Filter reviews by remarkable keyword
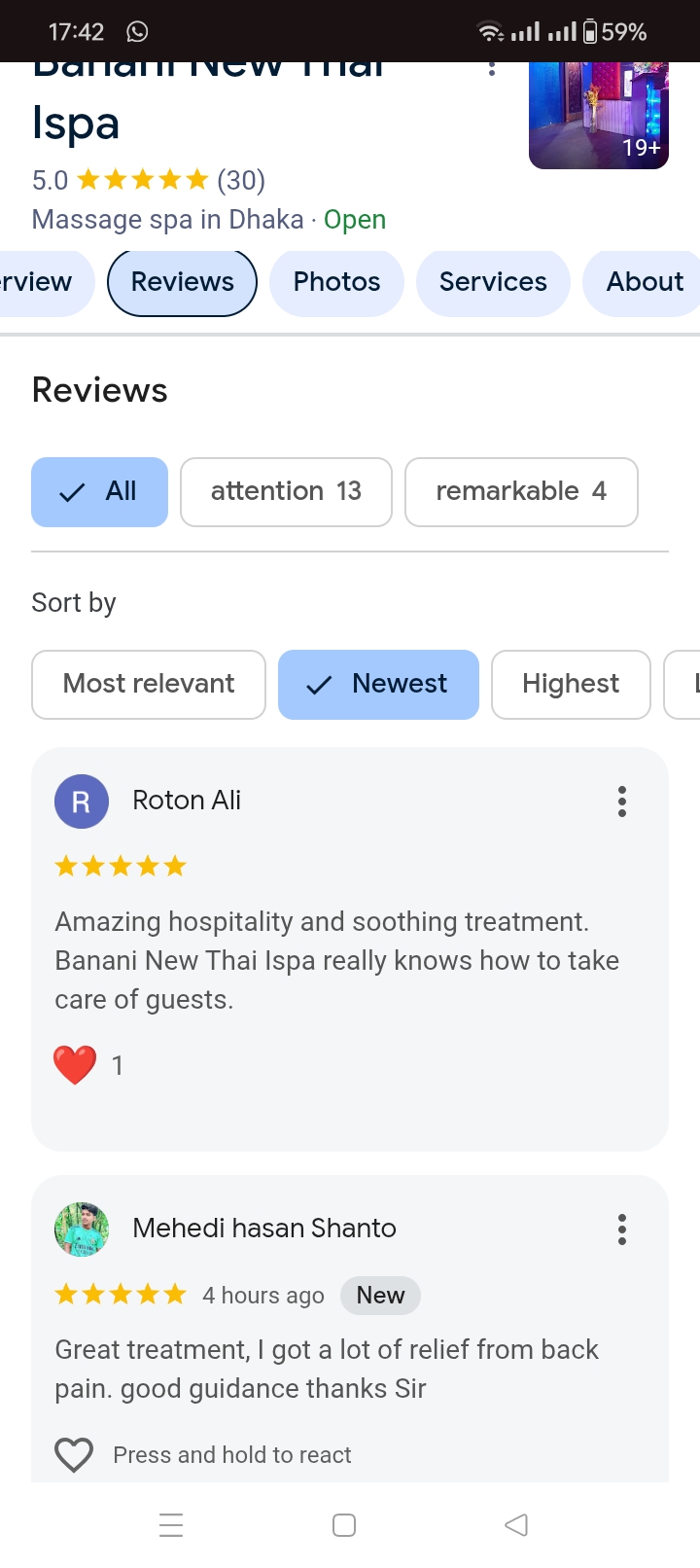Viewport: 700px width, 1568px height. (521, 492)
